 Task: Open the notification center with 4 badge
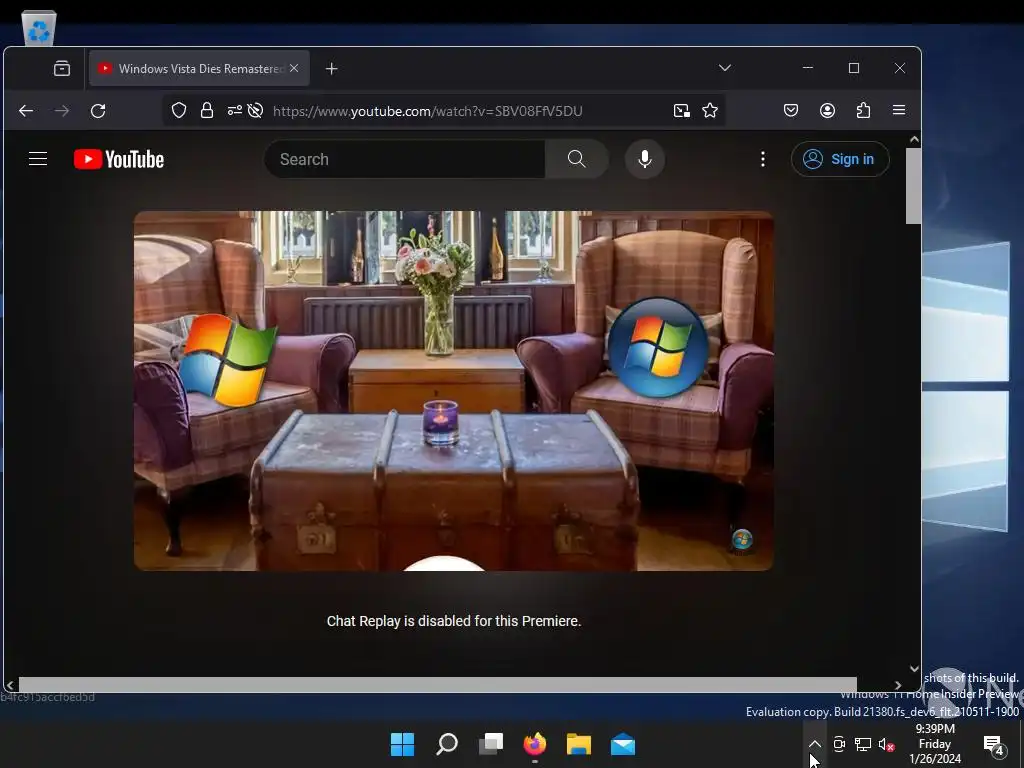pos(993,744)
